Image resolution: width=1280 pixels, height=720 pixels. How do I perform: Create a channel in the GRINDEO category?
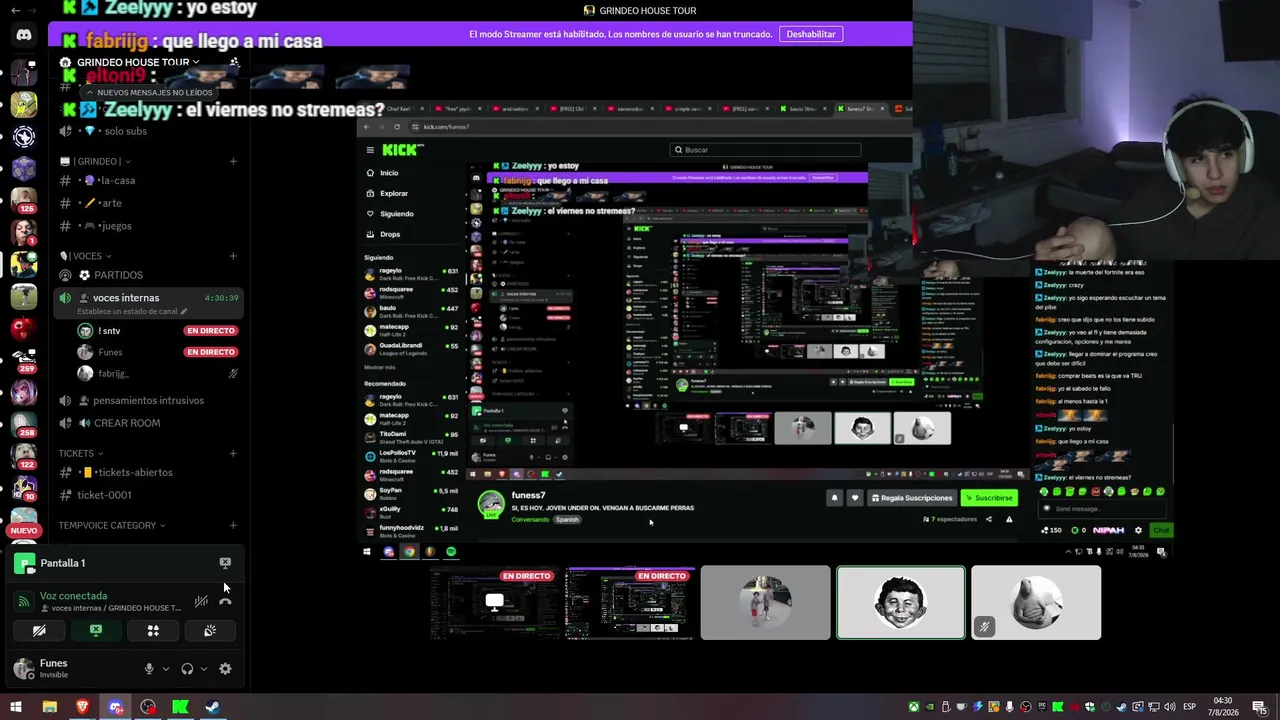[233, 161]
